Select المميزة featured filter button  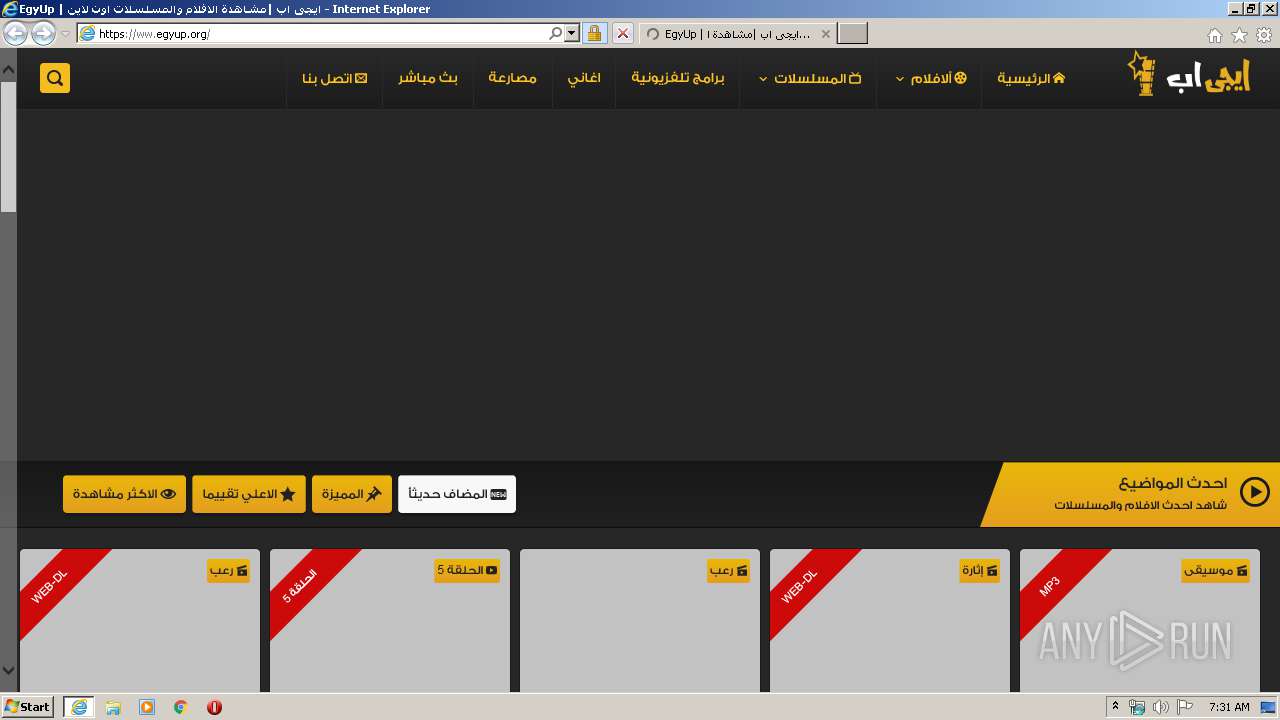point(352,494)
